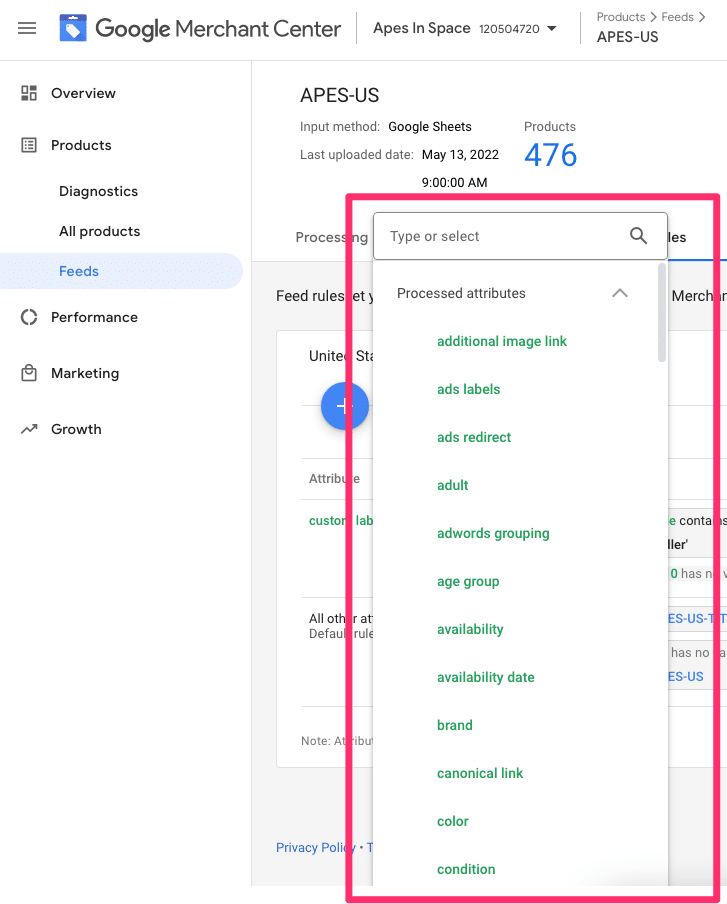
Task: Open Diagnostics under Products
Action: click(98, 191)
